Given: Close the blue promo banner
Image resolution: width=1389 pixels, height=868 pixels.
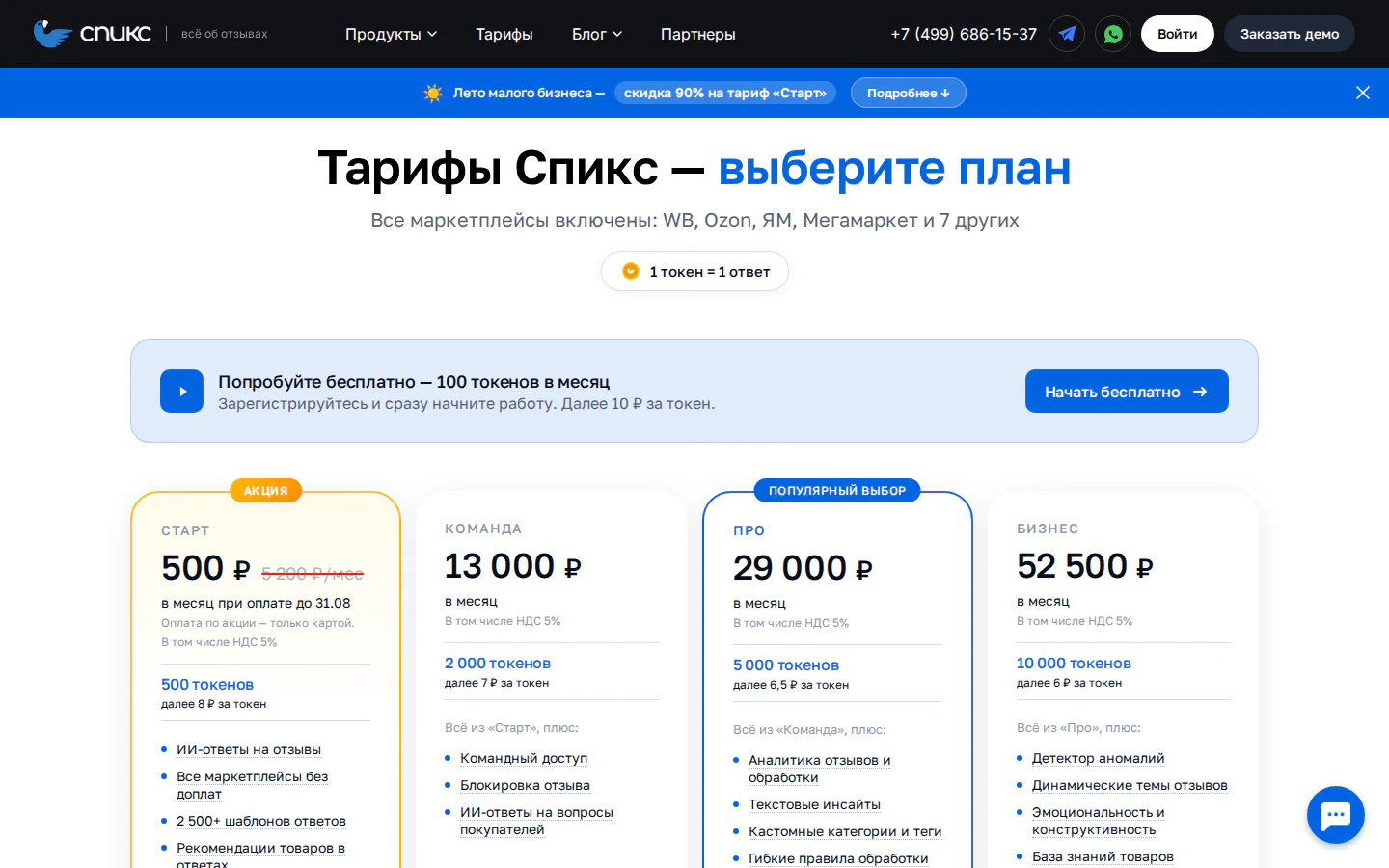Looking at the screenshot, I should pos(1363,93).
